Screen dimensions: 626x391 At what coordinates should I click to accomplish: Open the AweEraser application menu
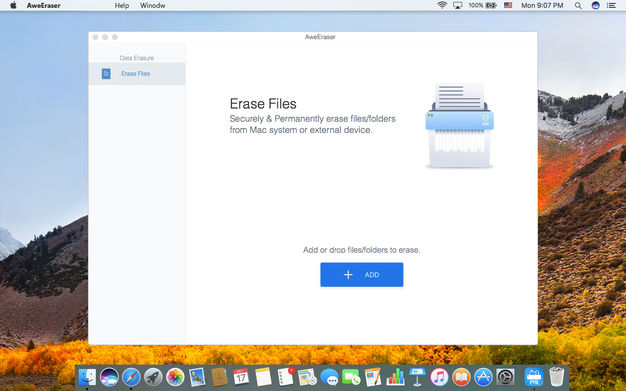44,6
